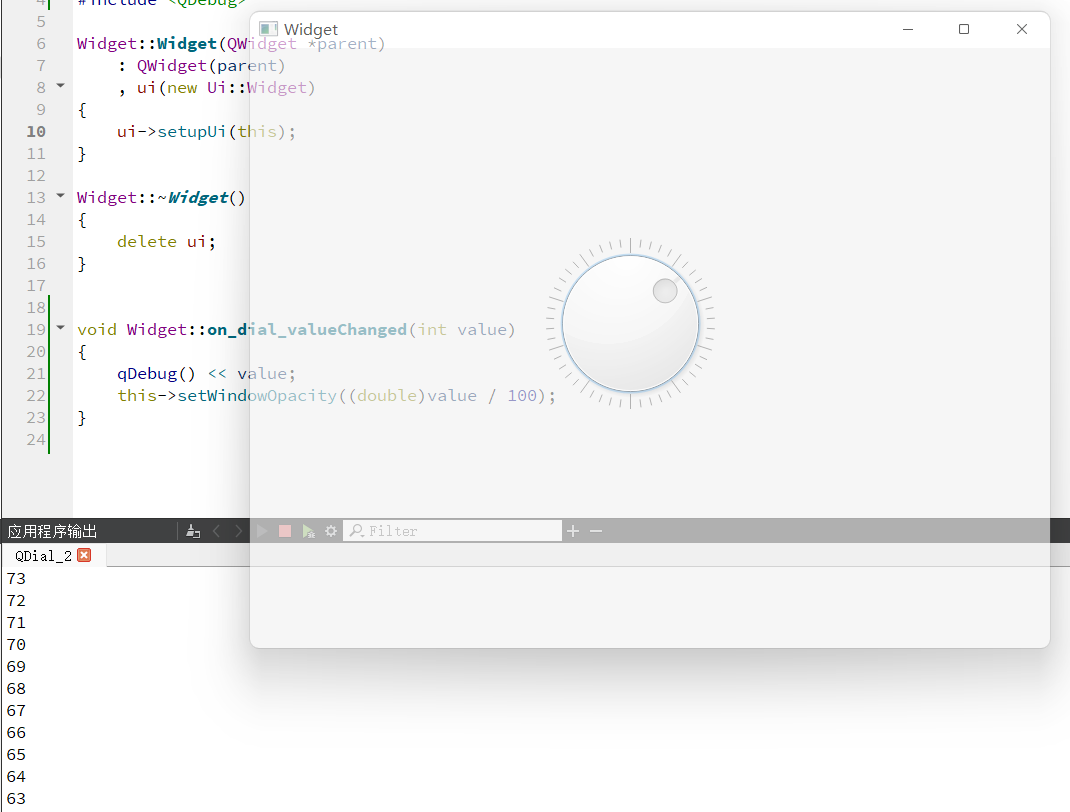The image size is (1070, 812).
Task: Click output value 67
Action: pos(16,711)
